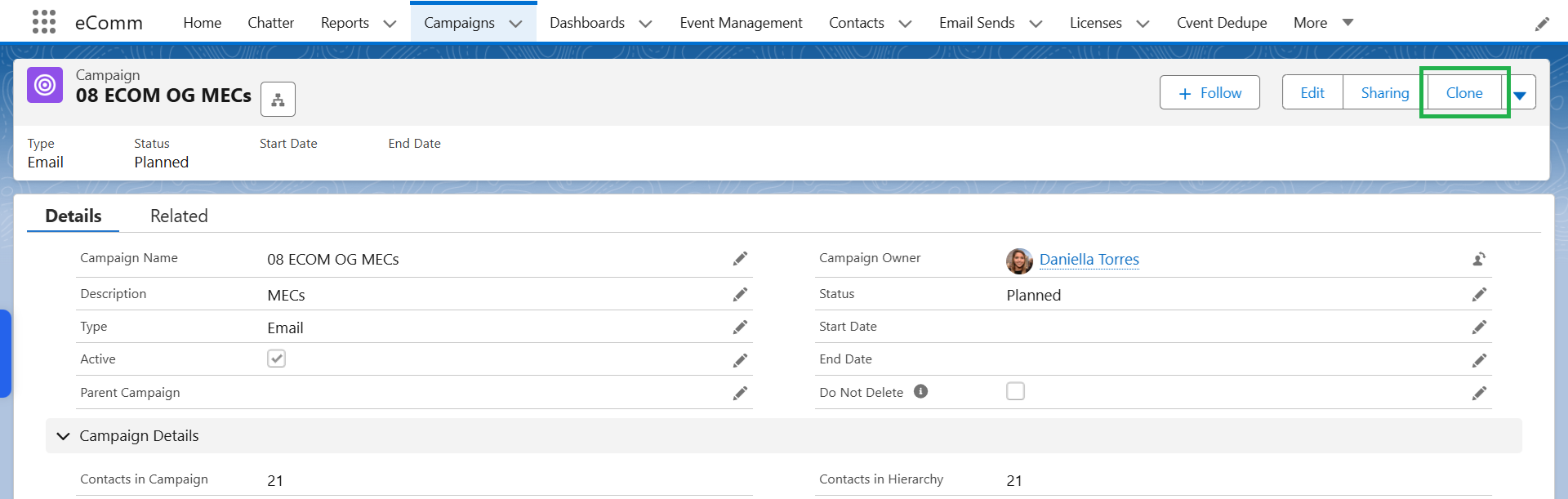Open more actions dropdown beside Clone
This screenshot has height=499, width=1568.
click(1520, 95)
